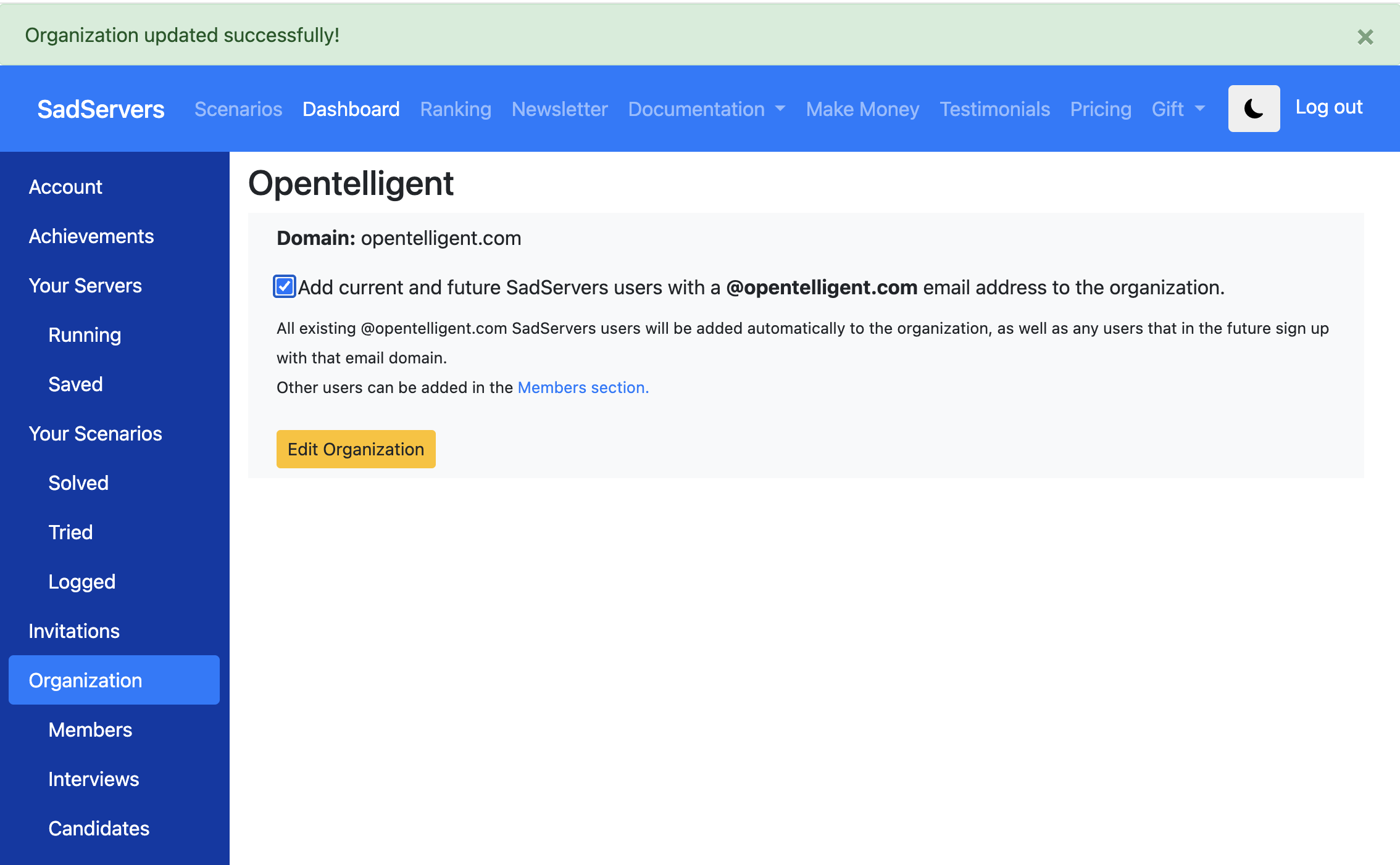1400x865 pixels.
Task: Click the Edit Organization button
Action: (356, 449)
